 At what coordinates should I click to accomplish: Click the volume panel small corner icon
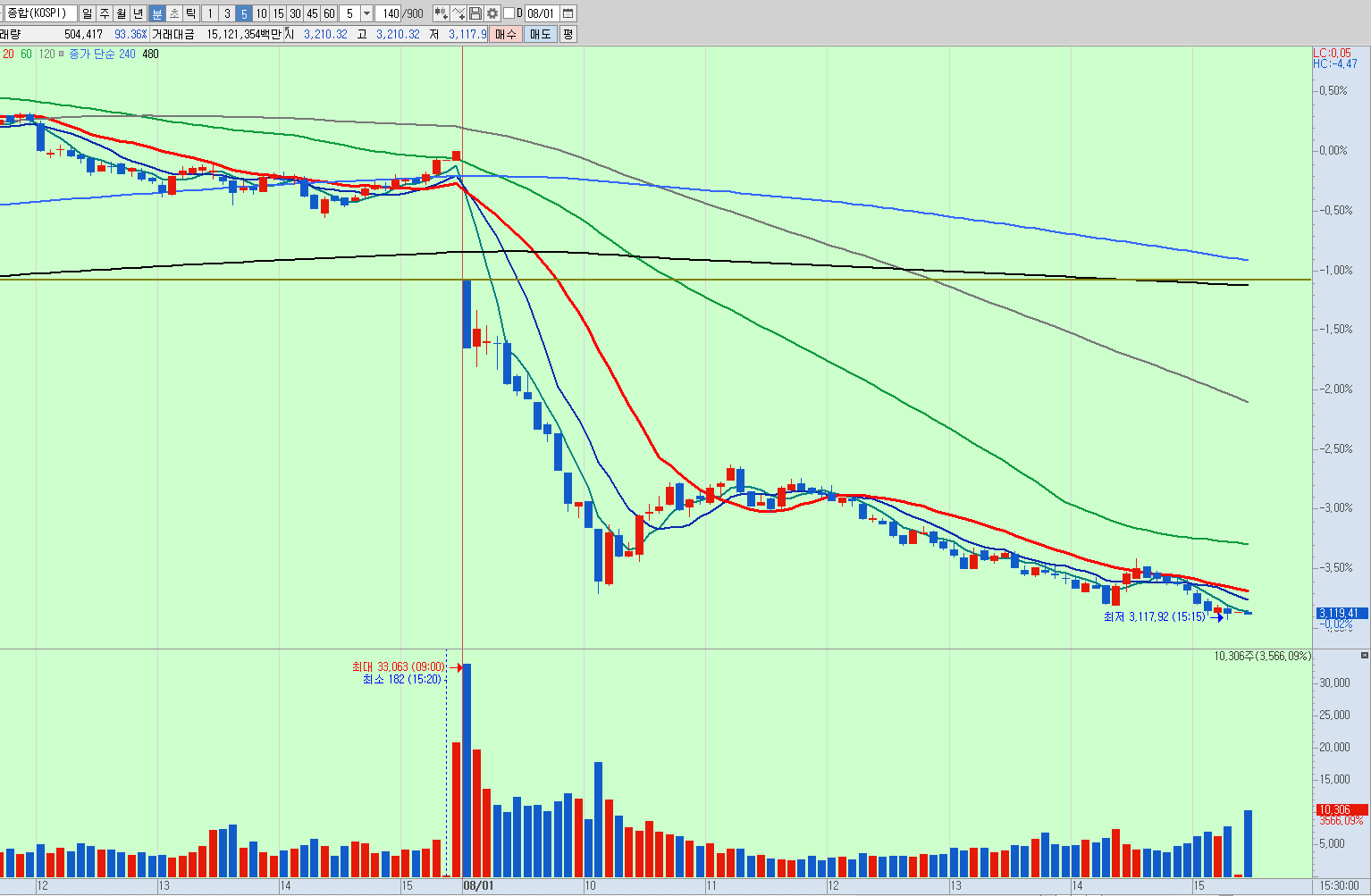pyautogui.click(x=1364, y=656)
